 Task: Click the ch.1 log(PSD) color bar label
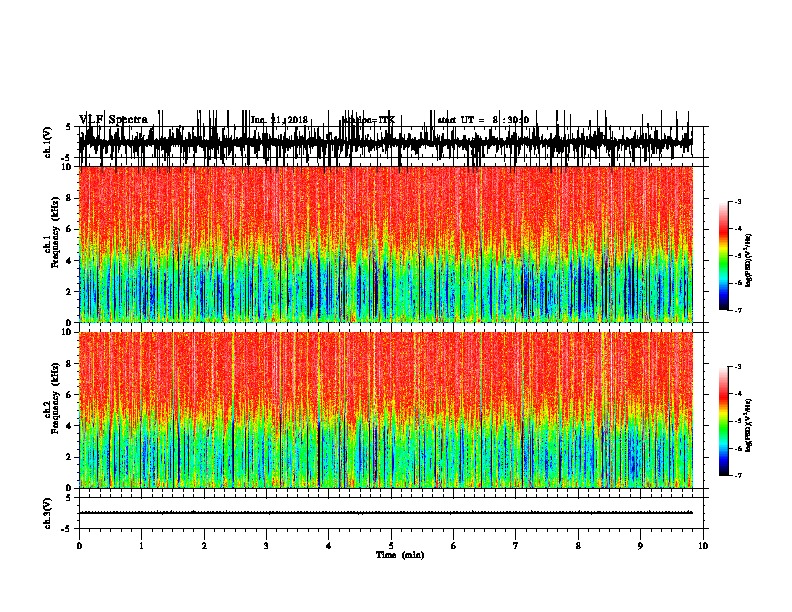[748, 261]
